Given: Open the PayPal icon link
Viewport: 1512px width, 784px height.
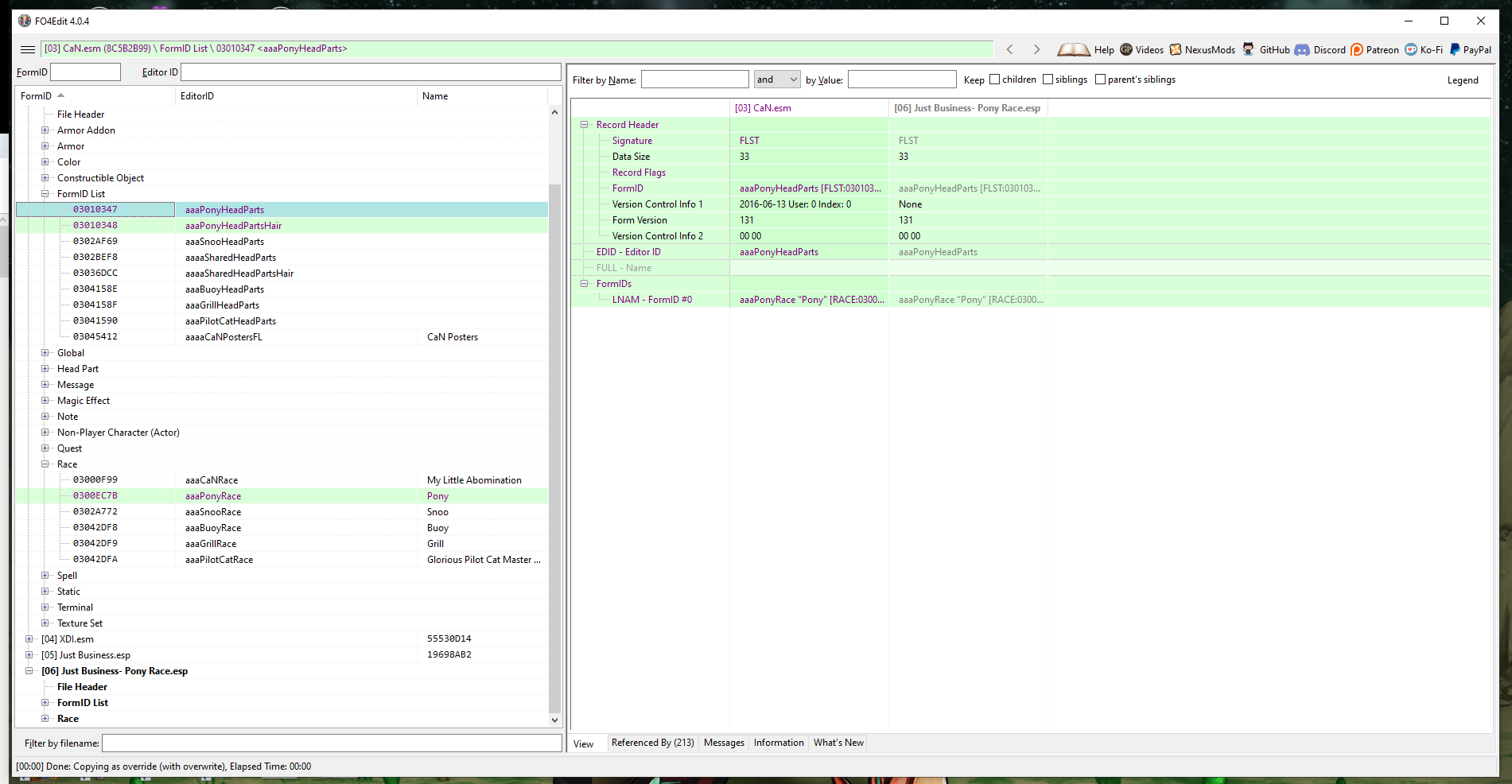Looking at the screenshot, I should 1455,49.
